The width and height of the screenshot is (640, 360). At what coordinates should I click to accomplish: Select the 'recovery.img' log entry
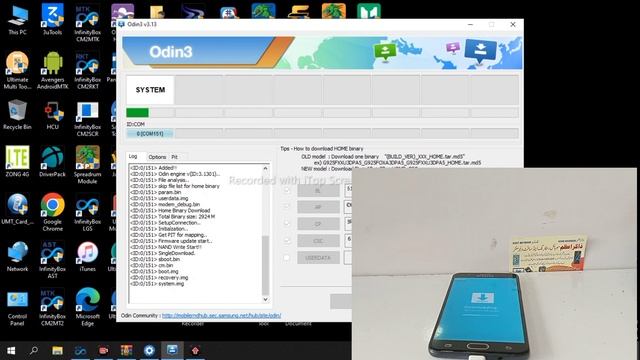[x=159, y=278]
